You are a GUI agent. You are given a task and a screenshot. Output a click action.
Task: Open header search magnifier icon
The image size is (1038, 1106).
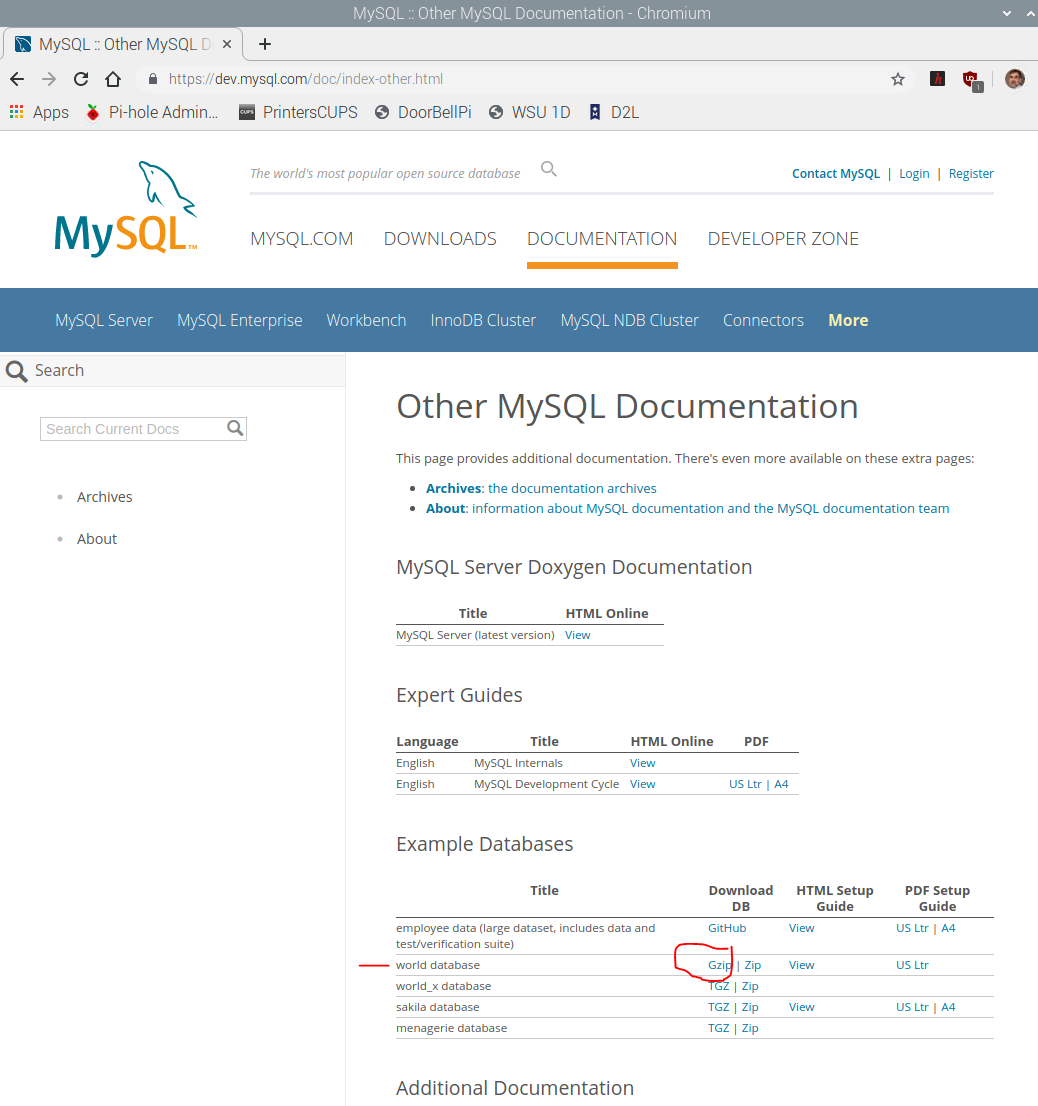click(549, 169)
